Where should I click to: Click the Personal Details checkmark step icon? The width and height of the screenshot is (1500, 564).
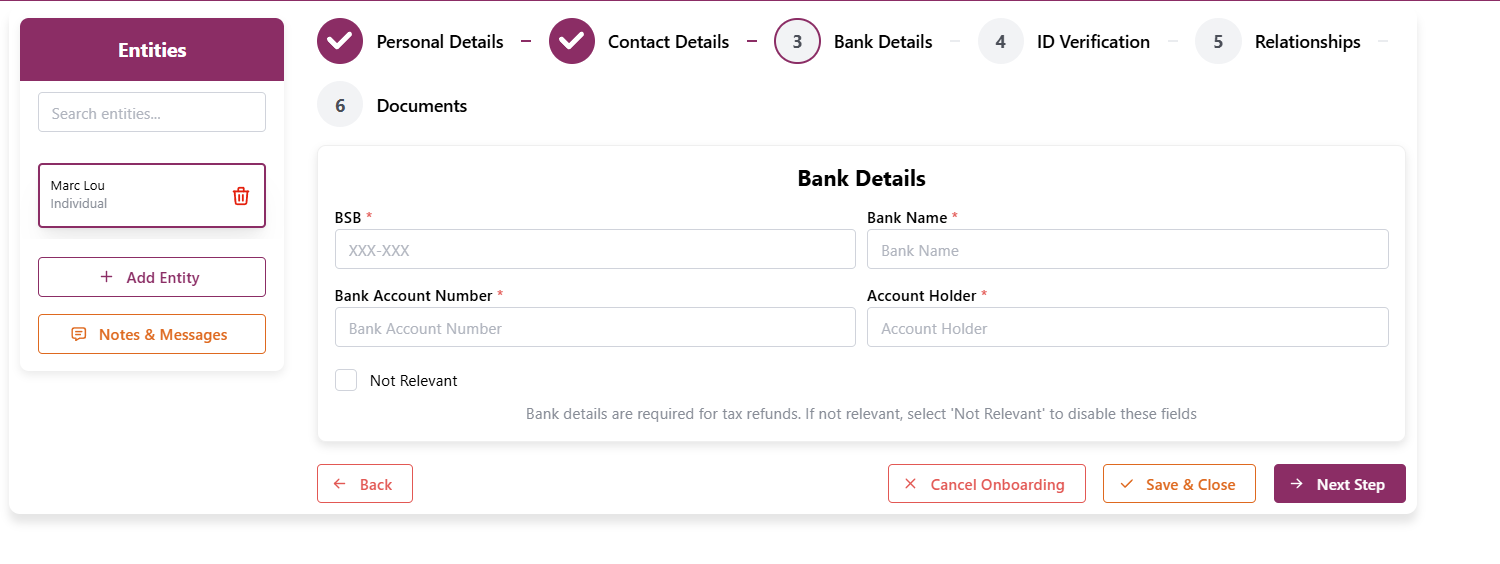(340, 41)
